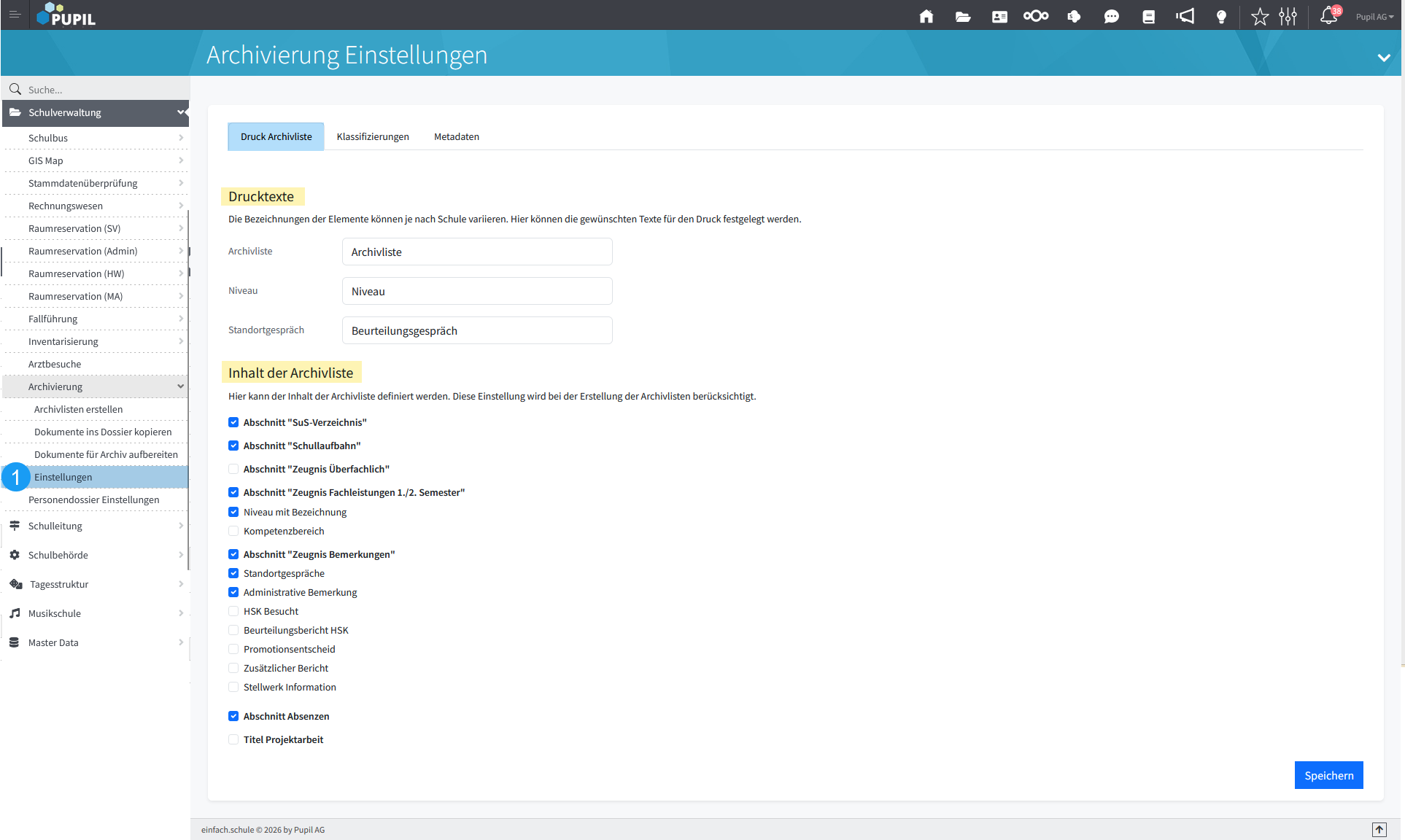Go to the home icon in top bar
The image size is (1405, 840).
(926, 16)
